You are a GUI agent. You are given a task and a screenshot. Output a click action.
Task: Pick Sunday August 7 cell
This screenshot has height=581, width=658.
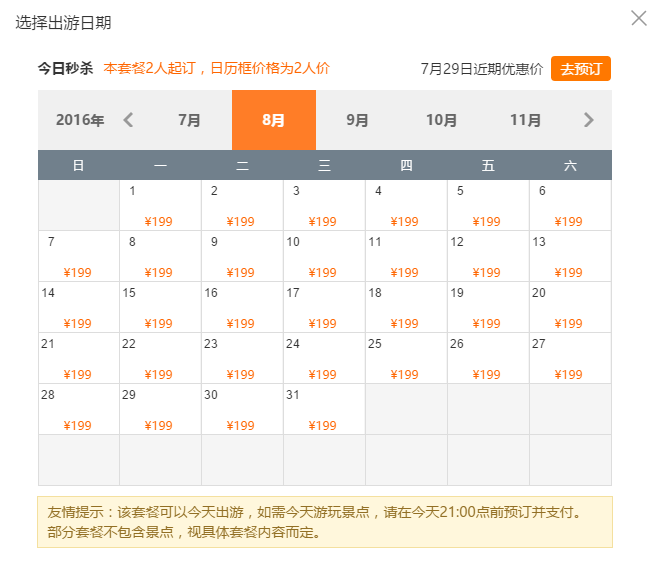coord(79,256)
